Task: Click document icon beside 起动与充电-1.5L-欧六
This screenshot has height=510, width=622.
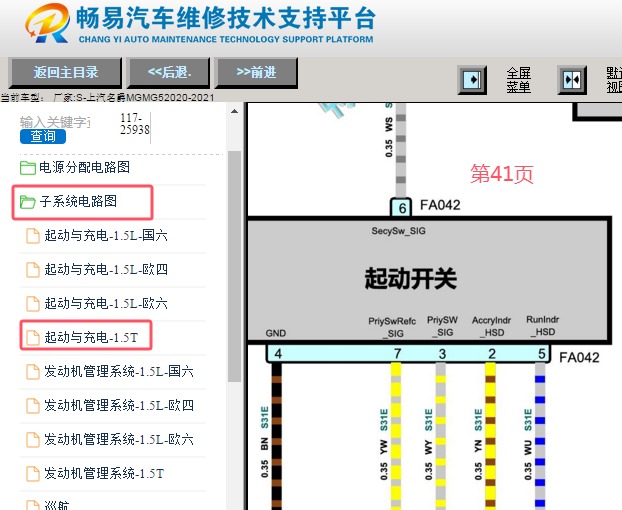Action: coord(33,304)
